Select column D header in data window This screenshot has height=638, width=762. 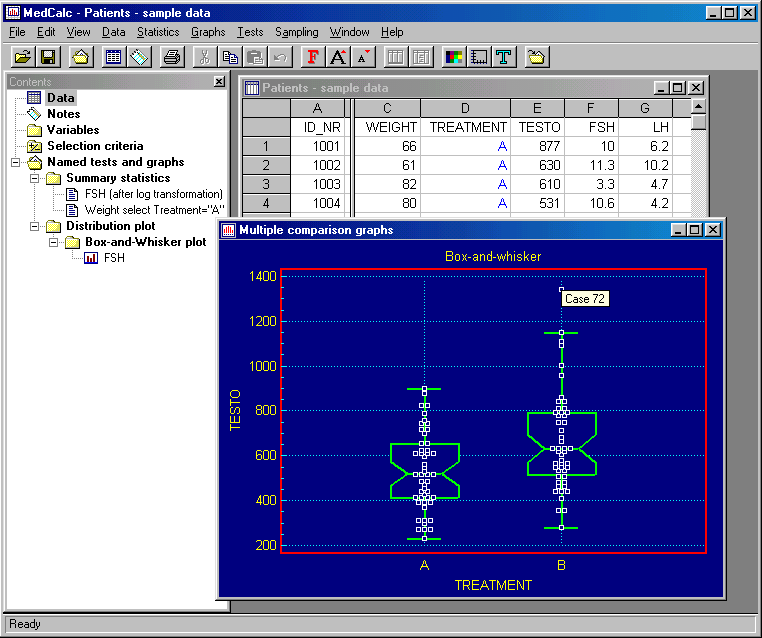(x=465, y=108)
